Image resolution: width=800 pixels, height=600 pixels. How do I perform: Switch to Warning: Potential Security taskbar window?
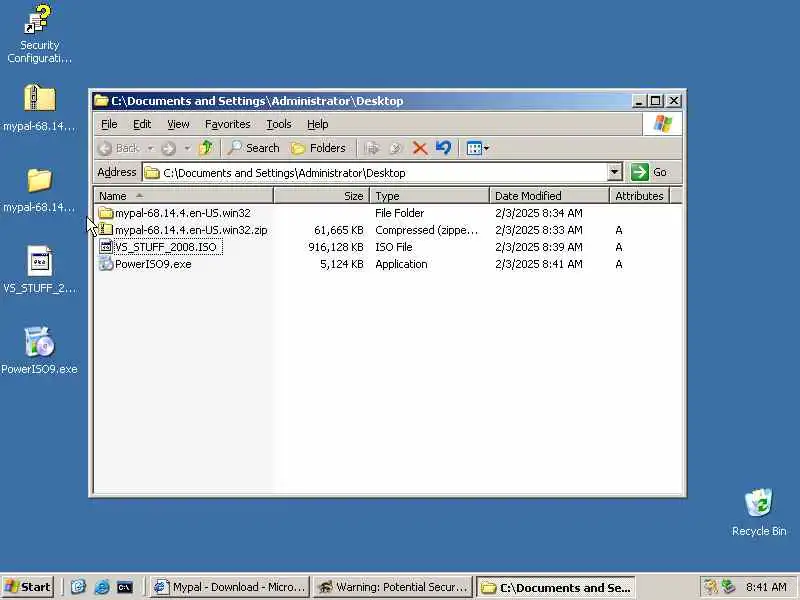tap(393, 587)
